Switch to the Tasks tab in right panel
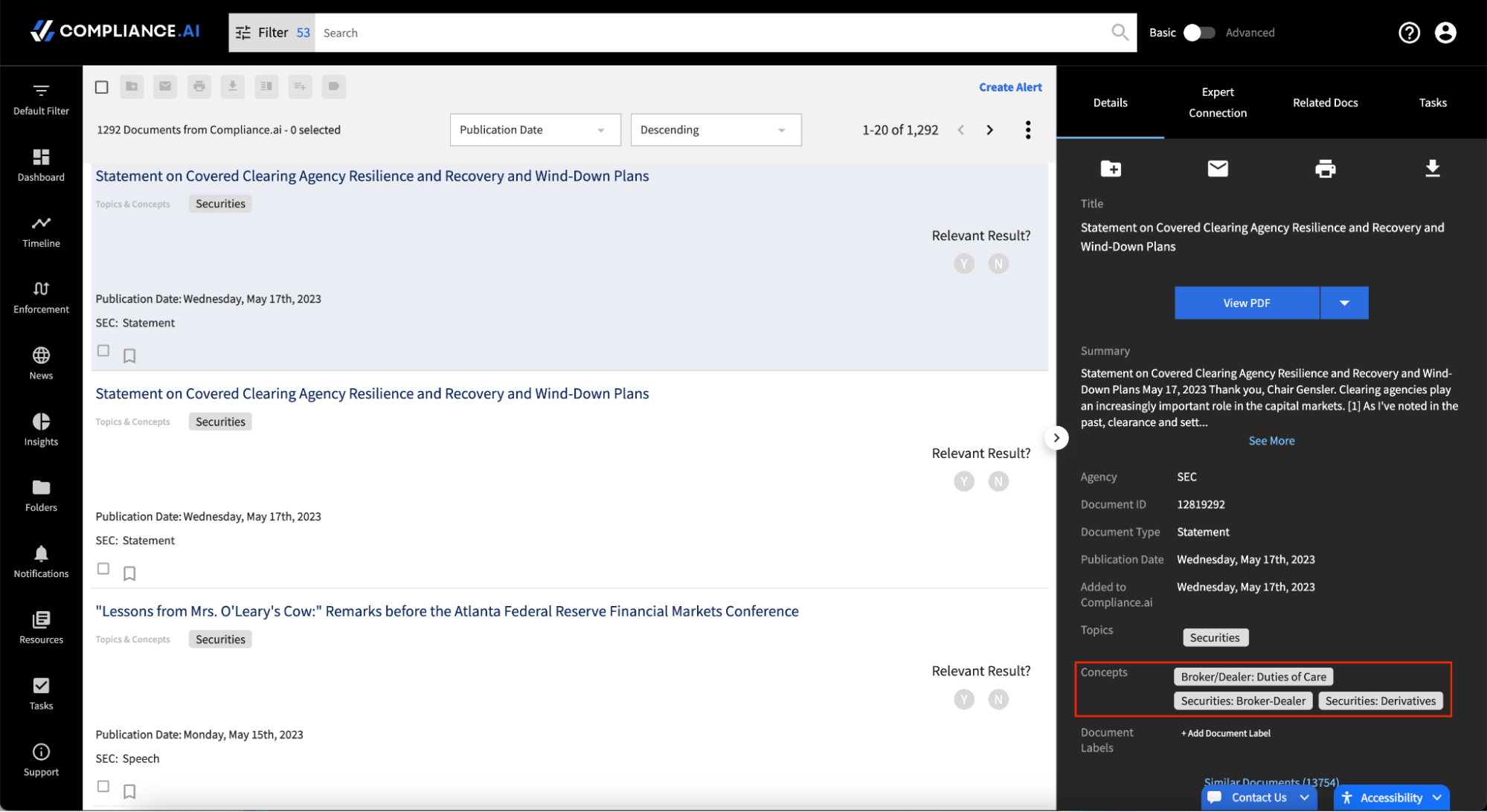 (1433, 103)
